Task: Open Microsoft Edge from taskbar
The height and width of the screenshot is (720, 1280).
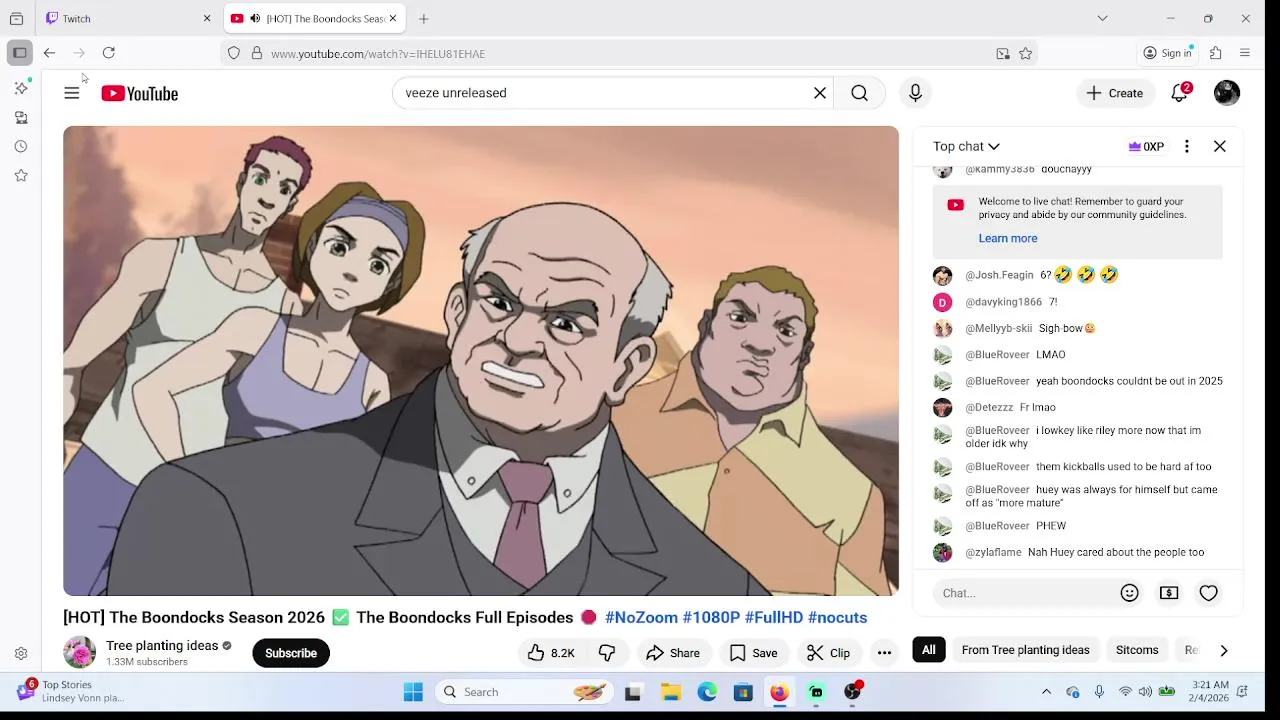Action: (x=707, y=692)
